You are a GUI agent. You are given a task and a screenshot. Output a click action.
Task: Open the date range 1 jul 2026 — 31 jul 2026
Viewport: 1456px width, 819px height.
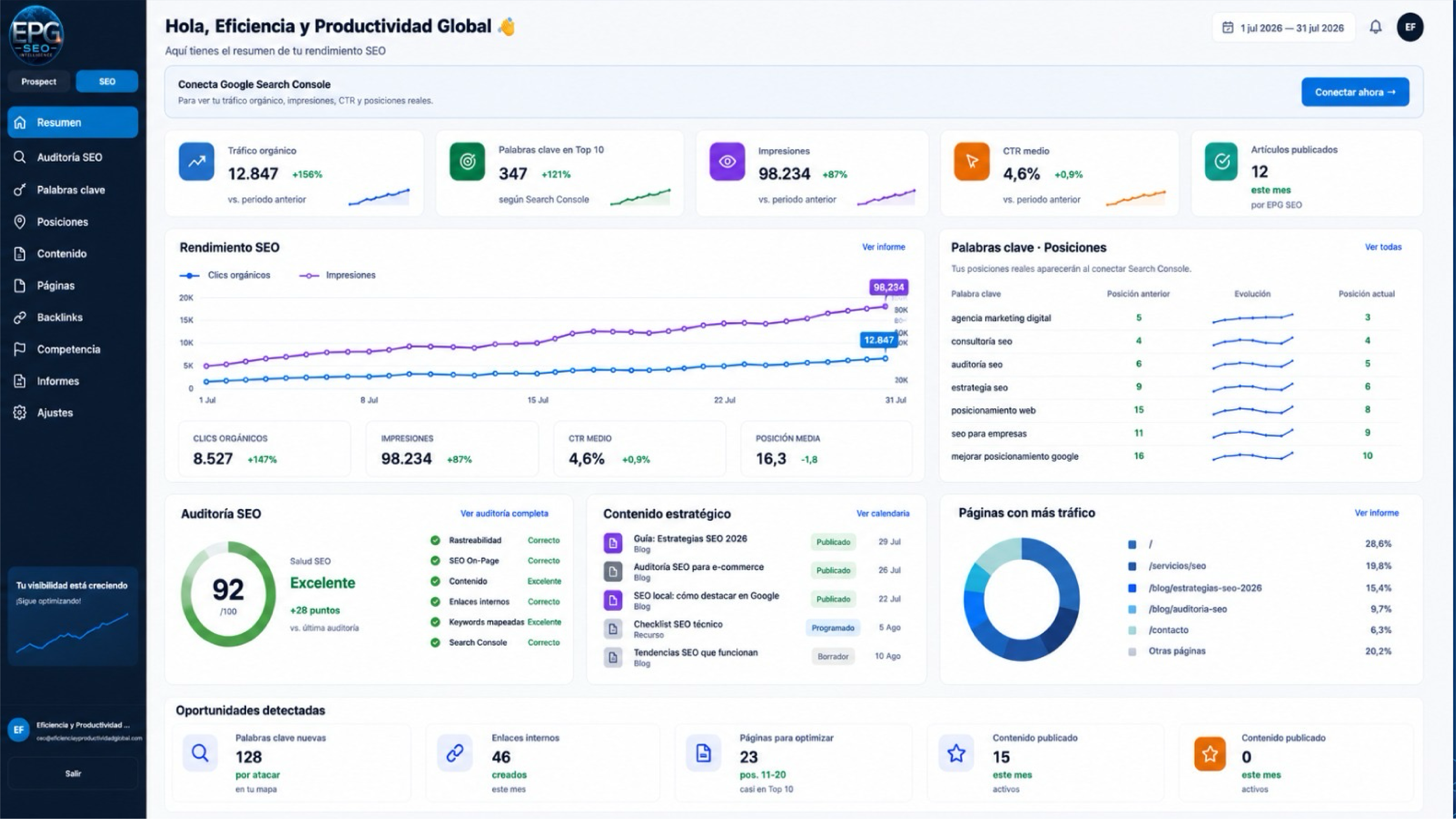click(x=1284, y=28)
